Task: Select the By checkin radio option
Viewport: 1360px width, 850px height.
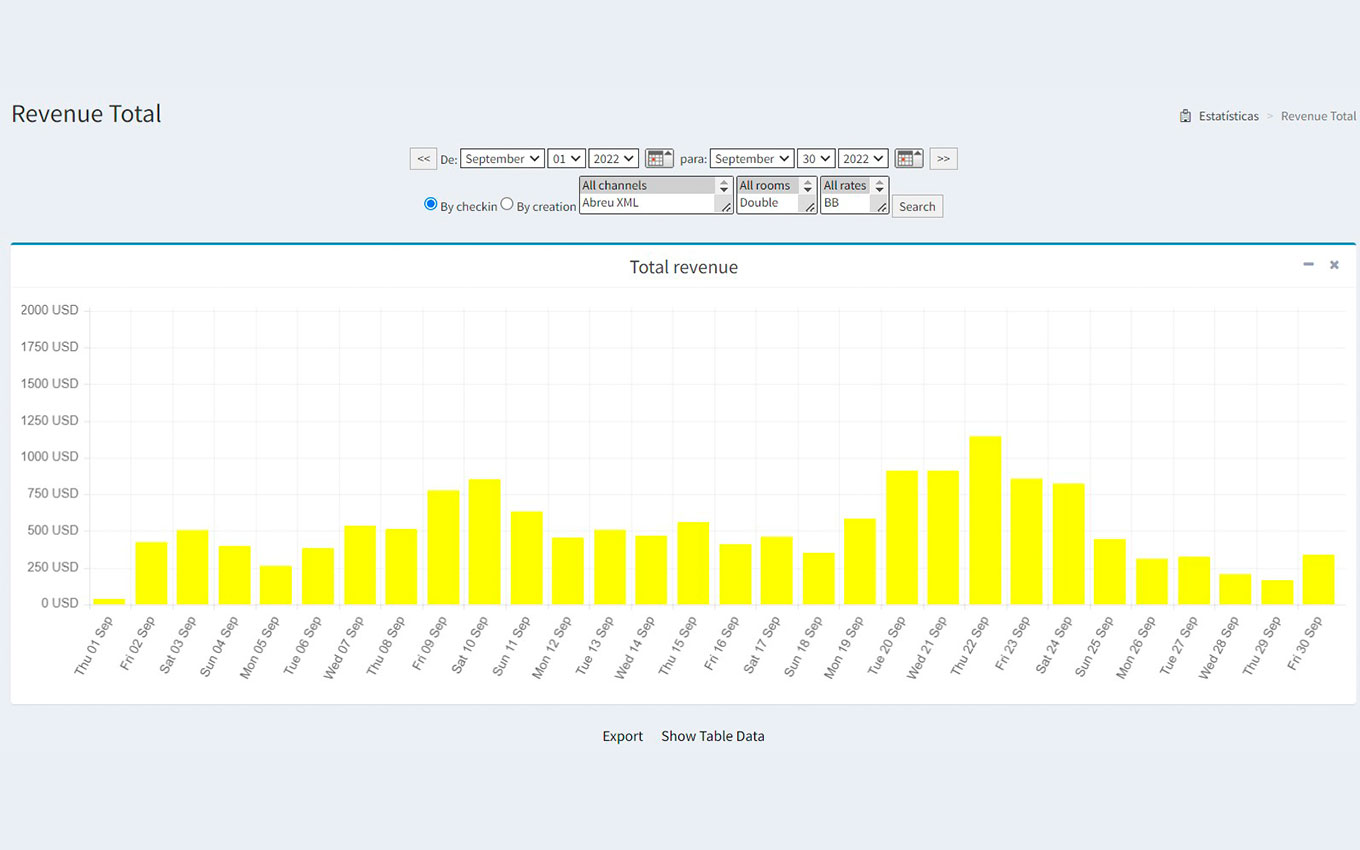Action: point(431,204)
